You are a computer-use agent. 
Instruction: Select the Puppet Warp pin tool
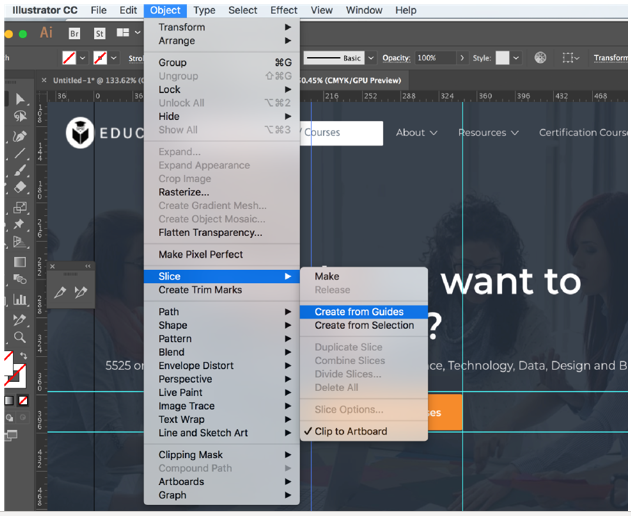pos(19,224)
